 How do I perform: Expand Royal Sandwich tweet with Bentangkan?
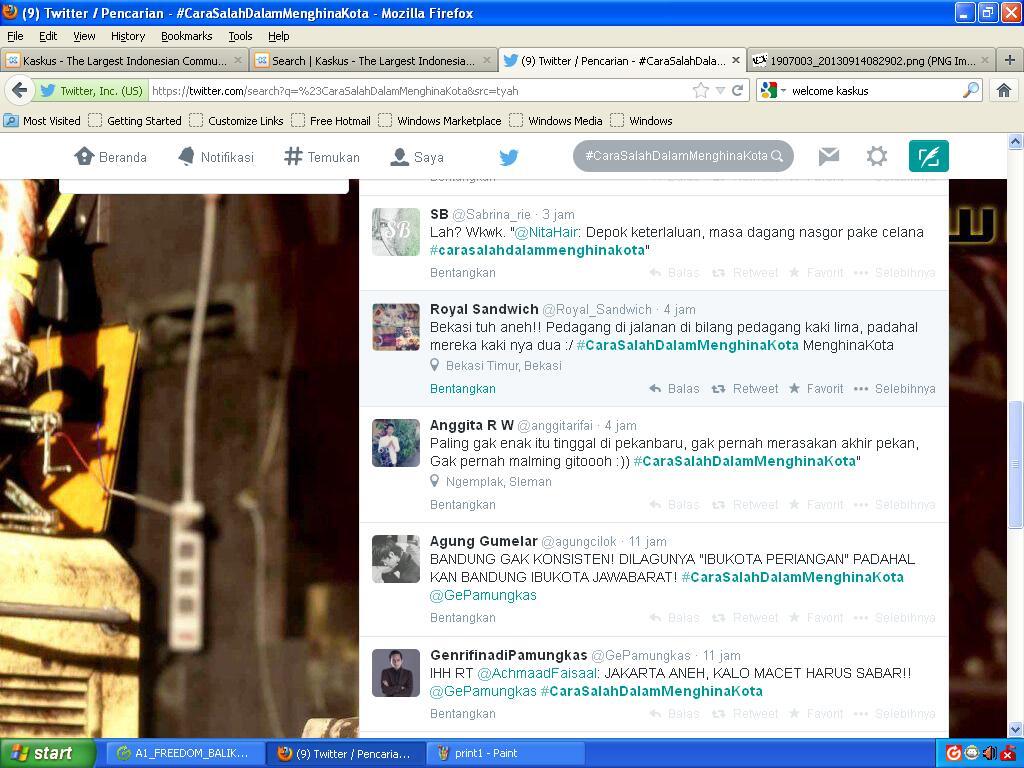(x=462, y=389)
